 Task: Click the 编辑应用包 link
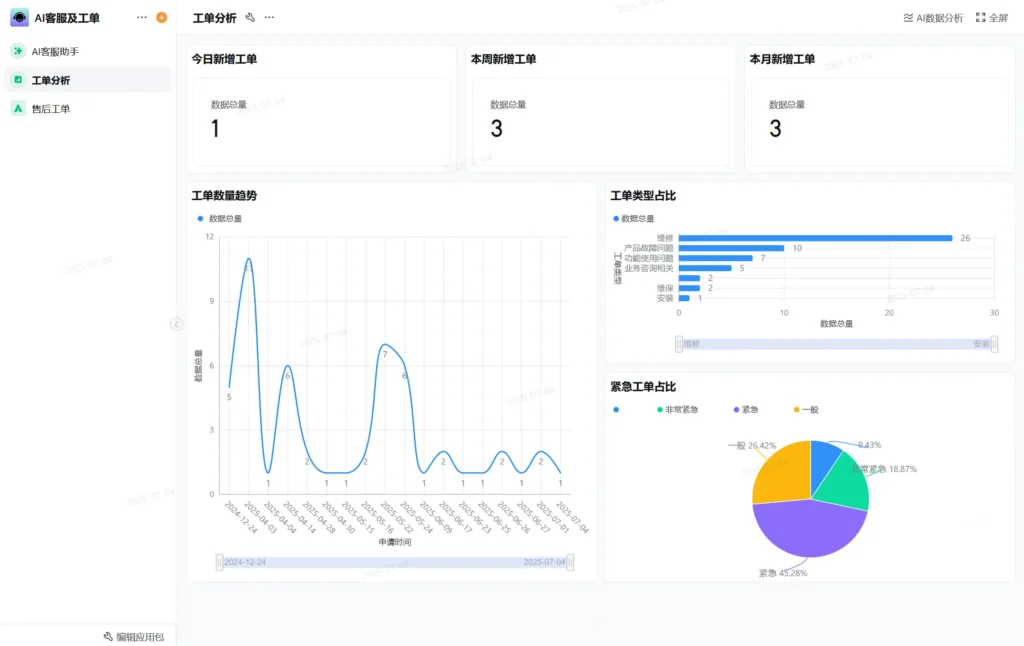click(139, 637)
